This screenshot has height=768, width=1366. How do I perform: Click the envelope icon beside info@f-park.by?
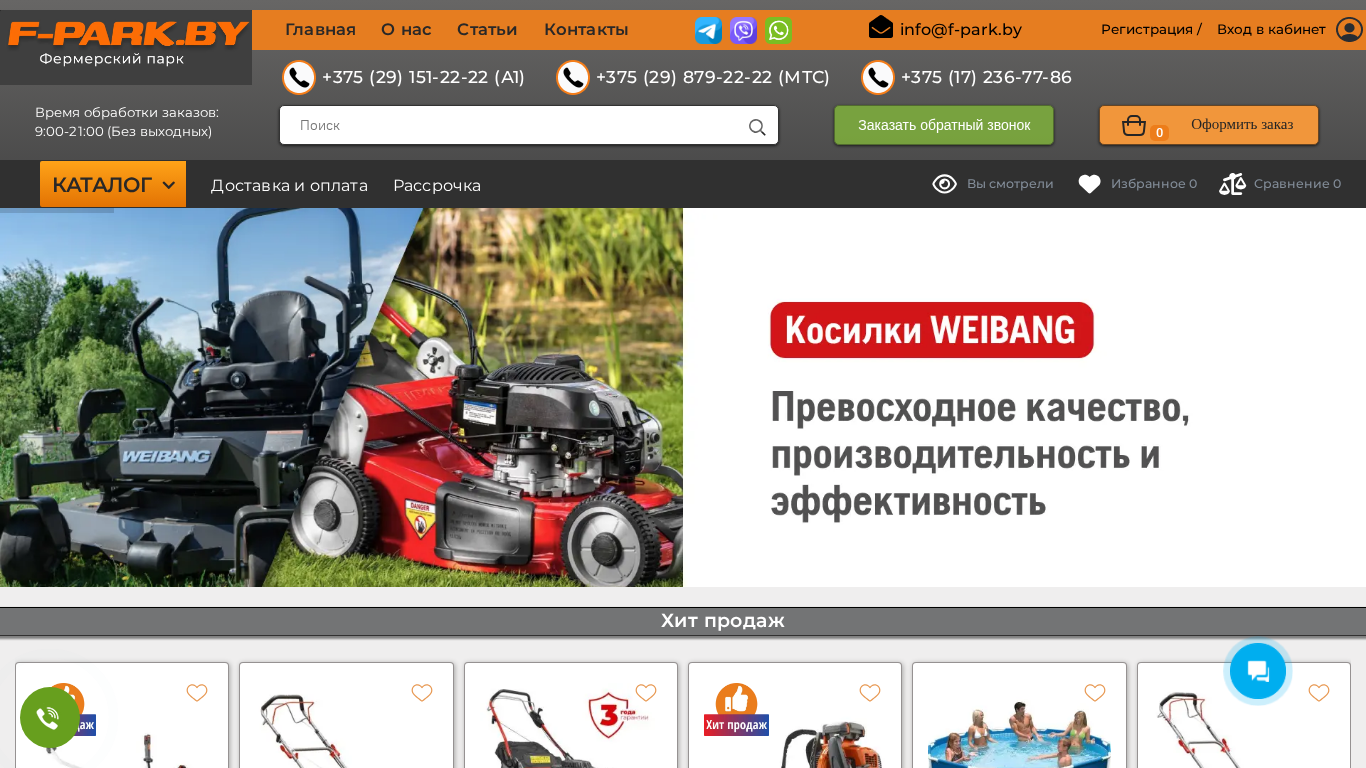[x=881, y=27]
